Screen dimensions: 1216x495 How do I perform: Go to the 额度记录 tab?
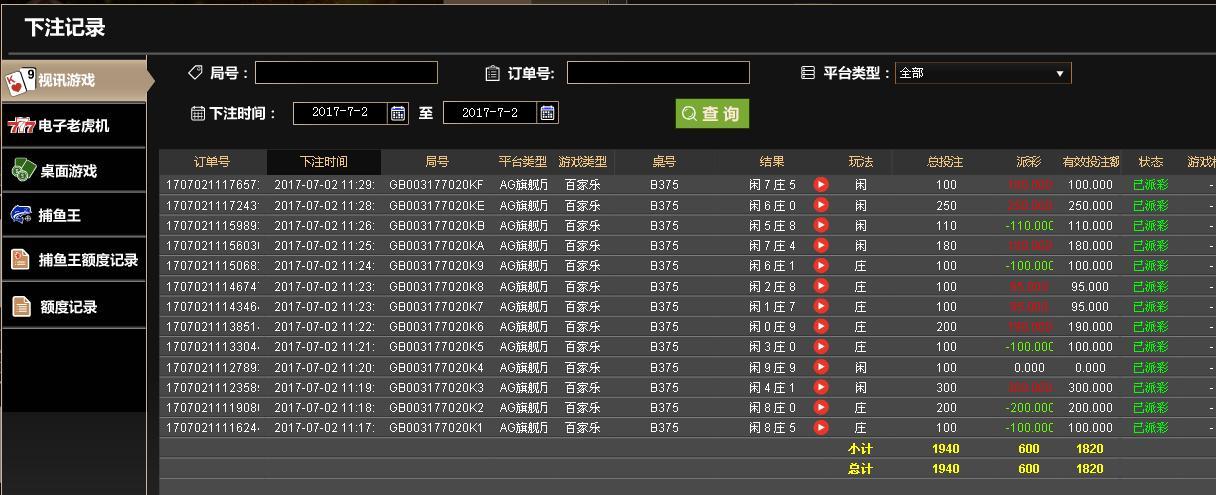pos(73,307)
